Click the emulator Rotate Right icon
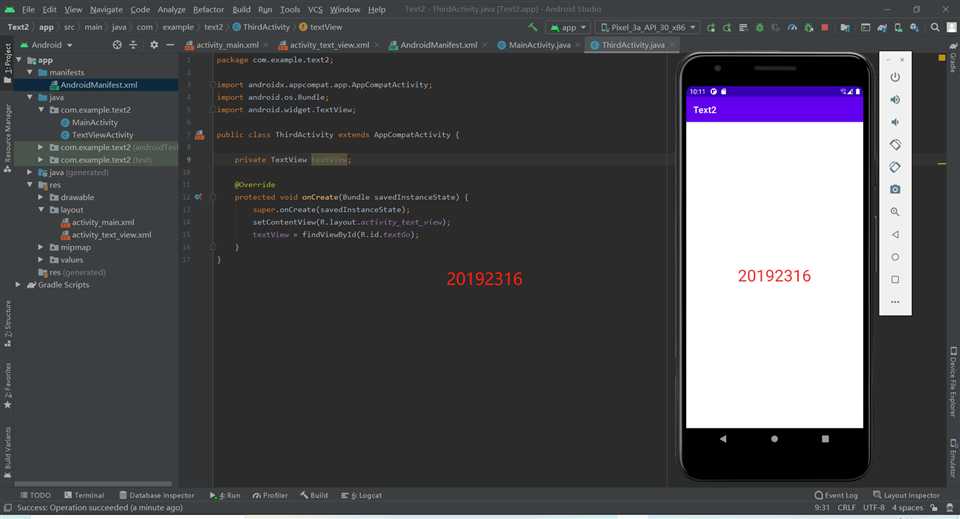This screenshot has width=960, height=519. point(895,167)
